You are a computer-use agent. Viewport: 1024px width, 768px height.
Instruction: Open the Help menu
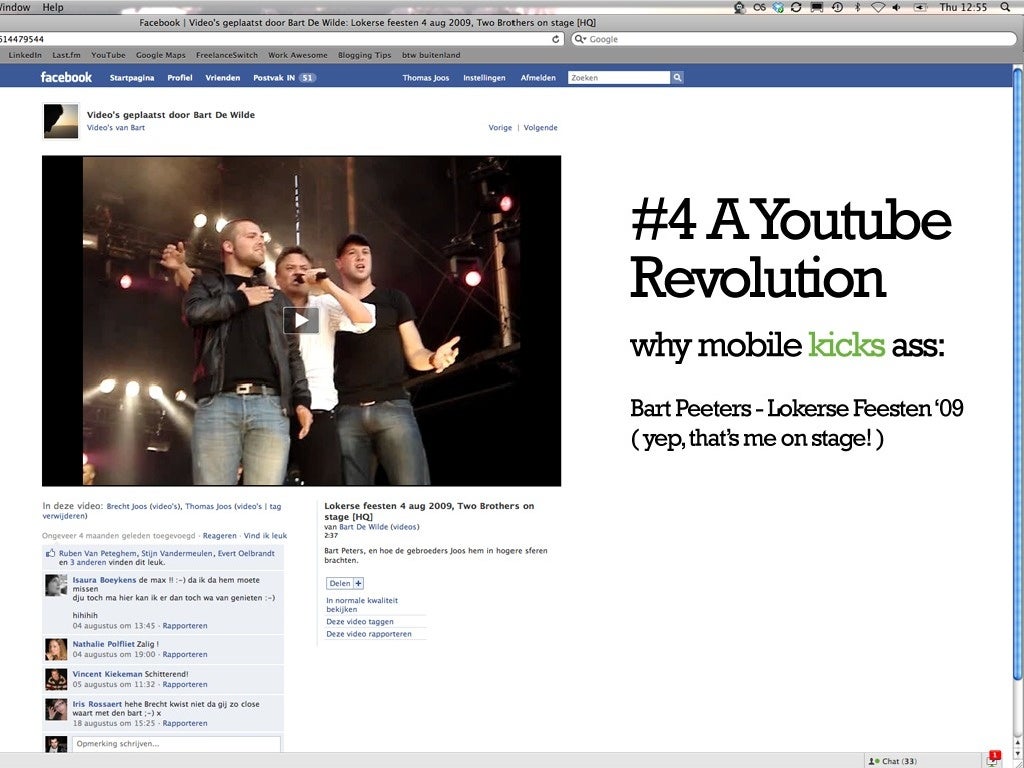53,7
